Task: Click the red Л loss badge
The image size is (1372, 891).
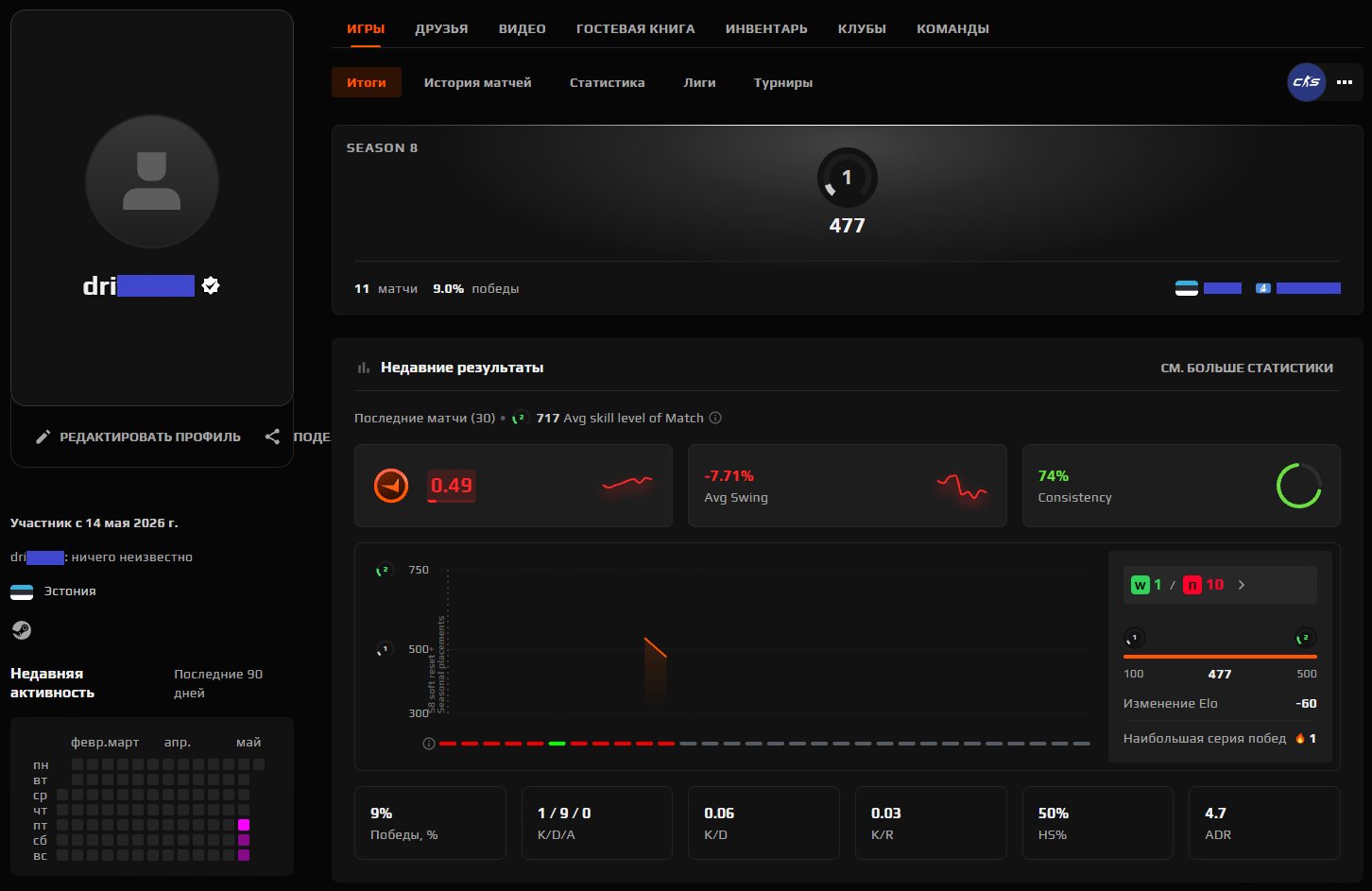Action: 1192,585
